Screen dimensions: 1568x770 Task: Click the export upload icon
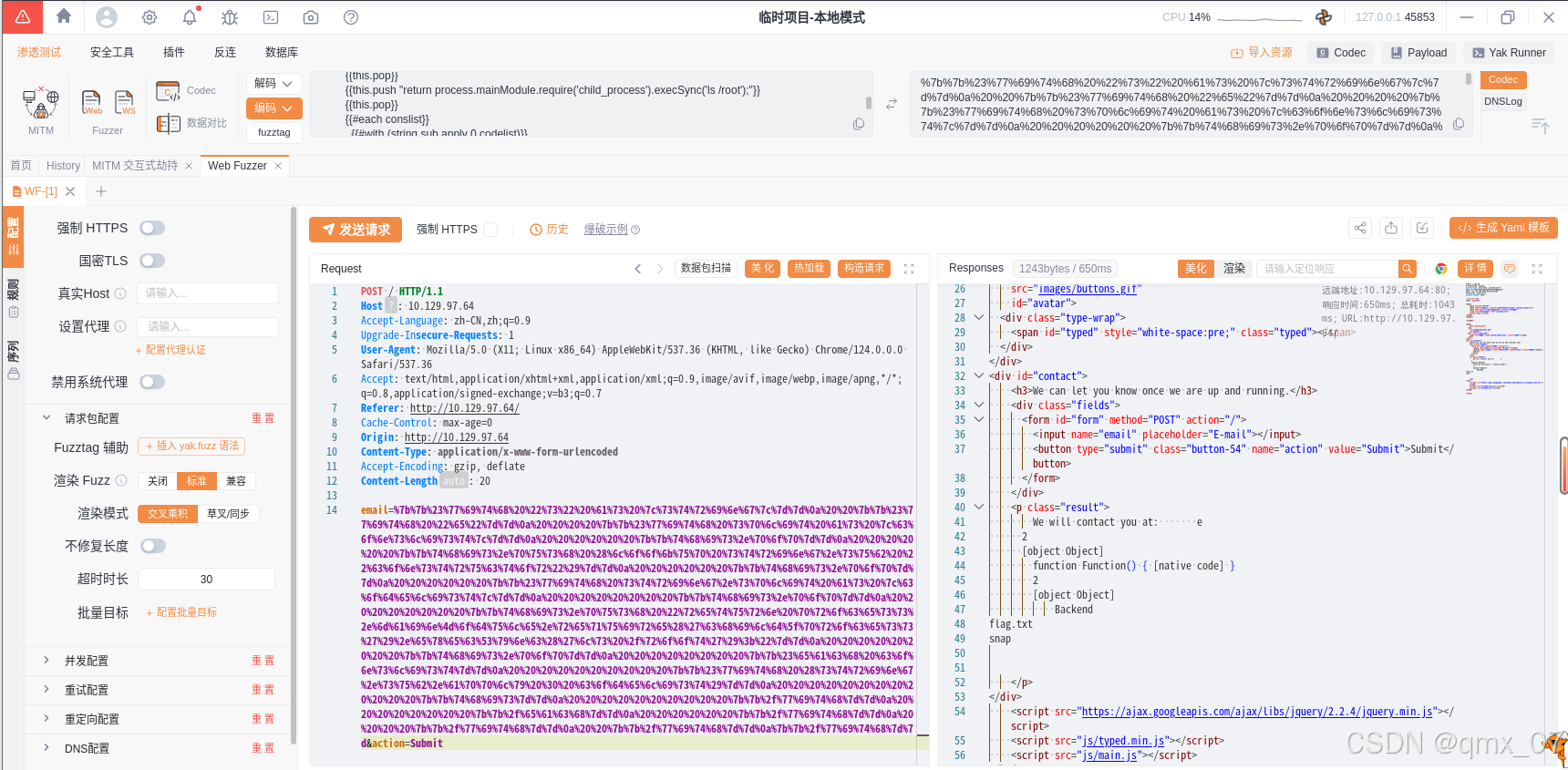coord(1391,228)
